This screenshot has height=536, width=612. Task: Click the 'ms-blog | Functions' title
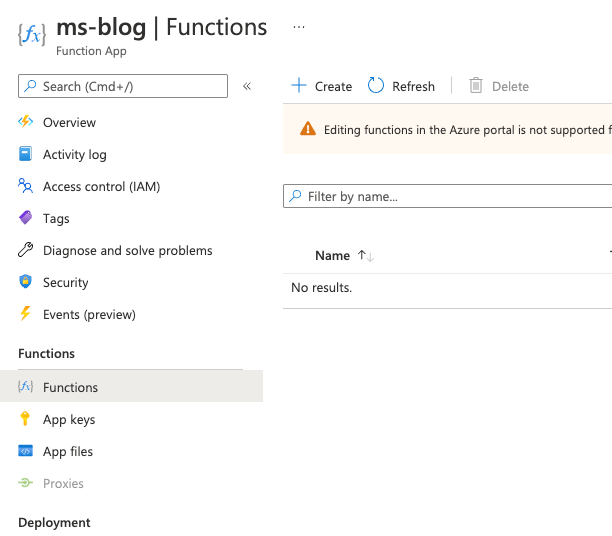162,27
